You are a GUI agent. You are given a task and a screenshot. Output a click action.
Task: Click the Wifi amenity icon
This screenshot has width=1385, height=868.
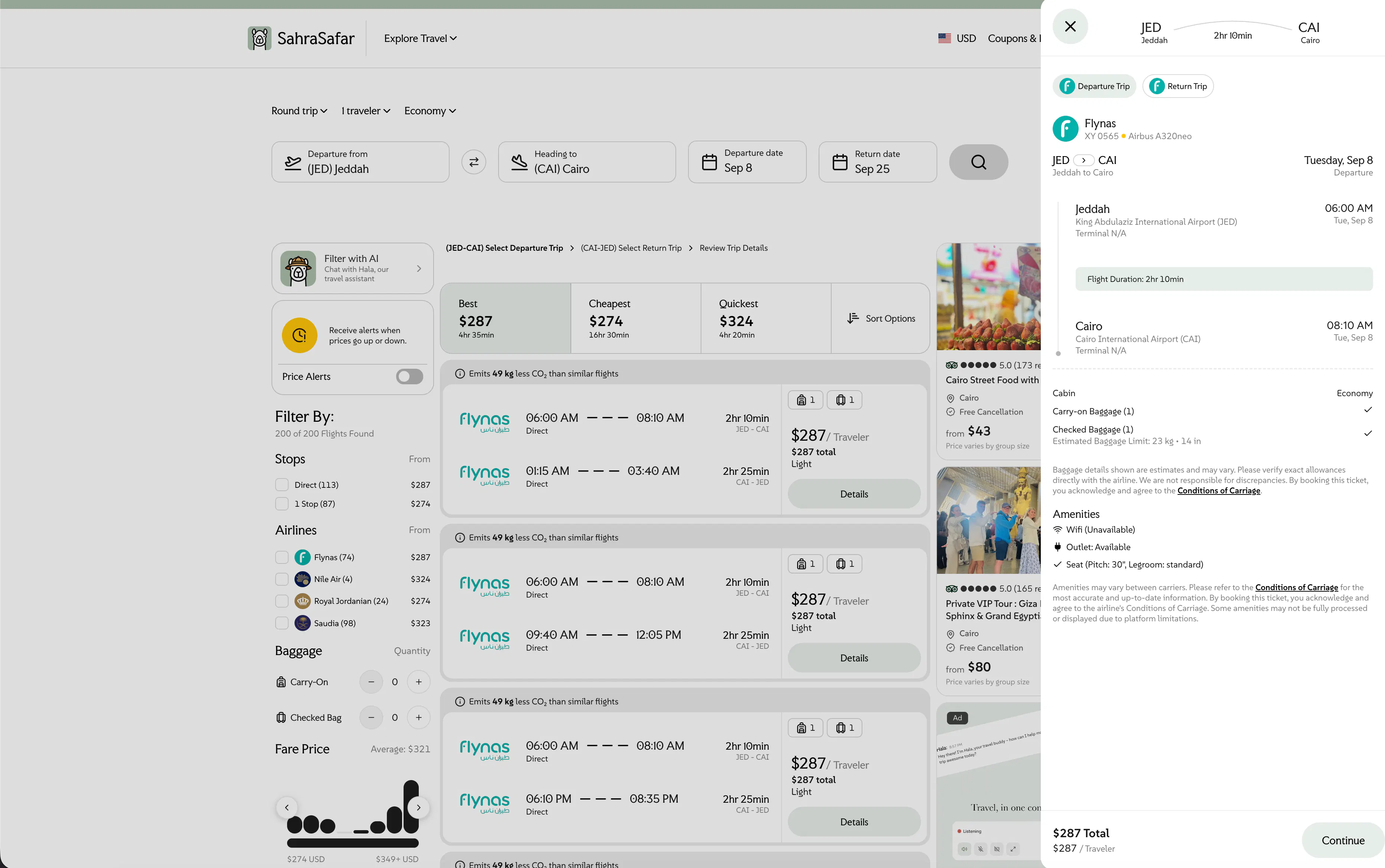pos(1057,530)
